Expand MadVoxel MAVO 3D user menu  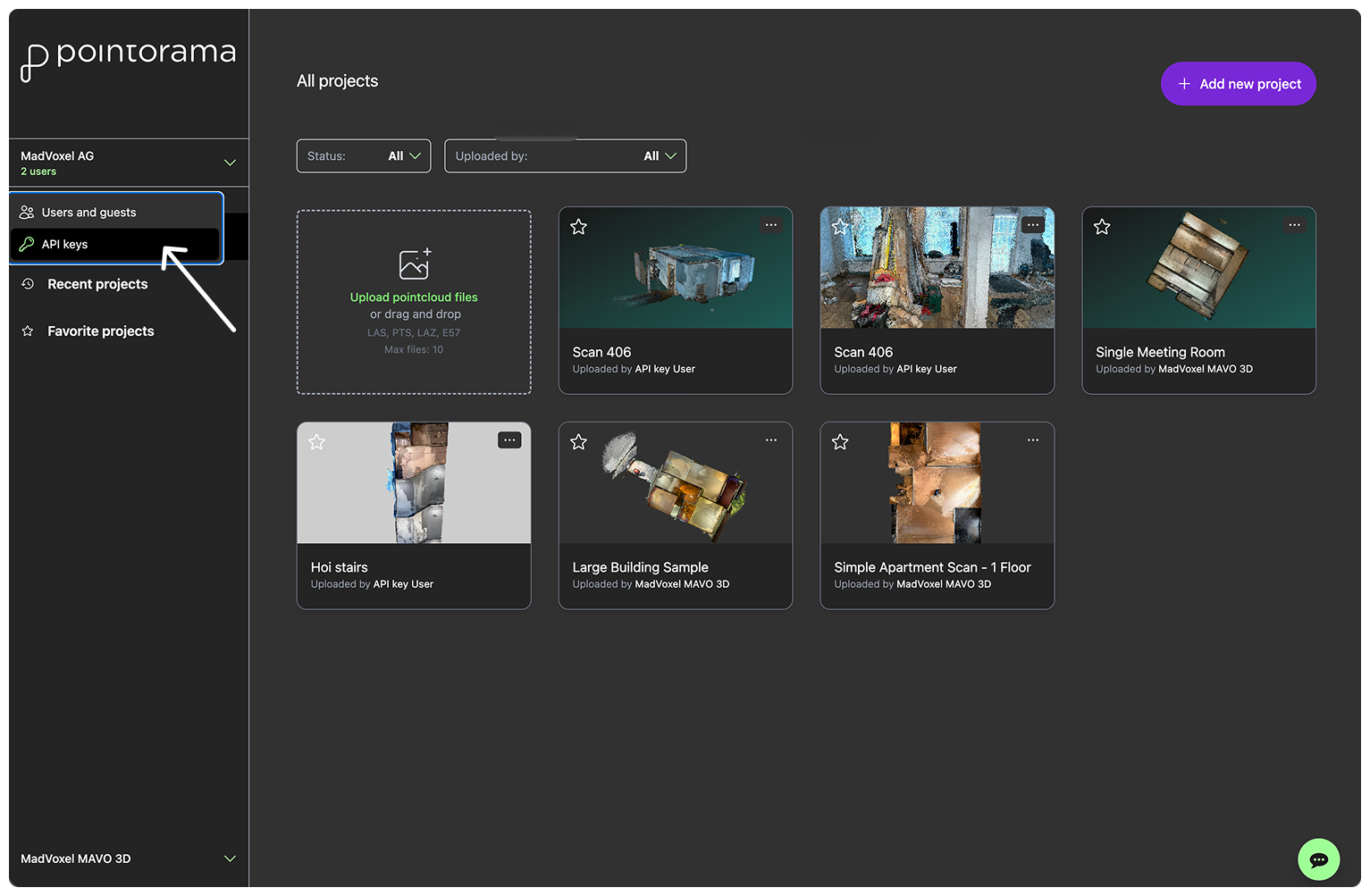point(230,858)
